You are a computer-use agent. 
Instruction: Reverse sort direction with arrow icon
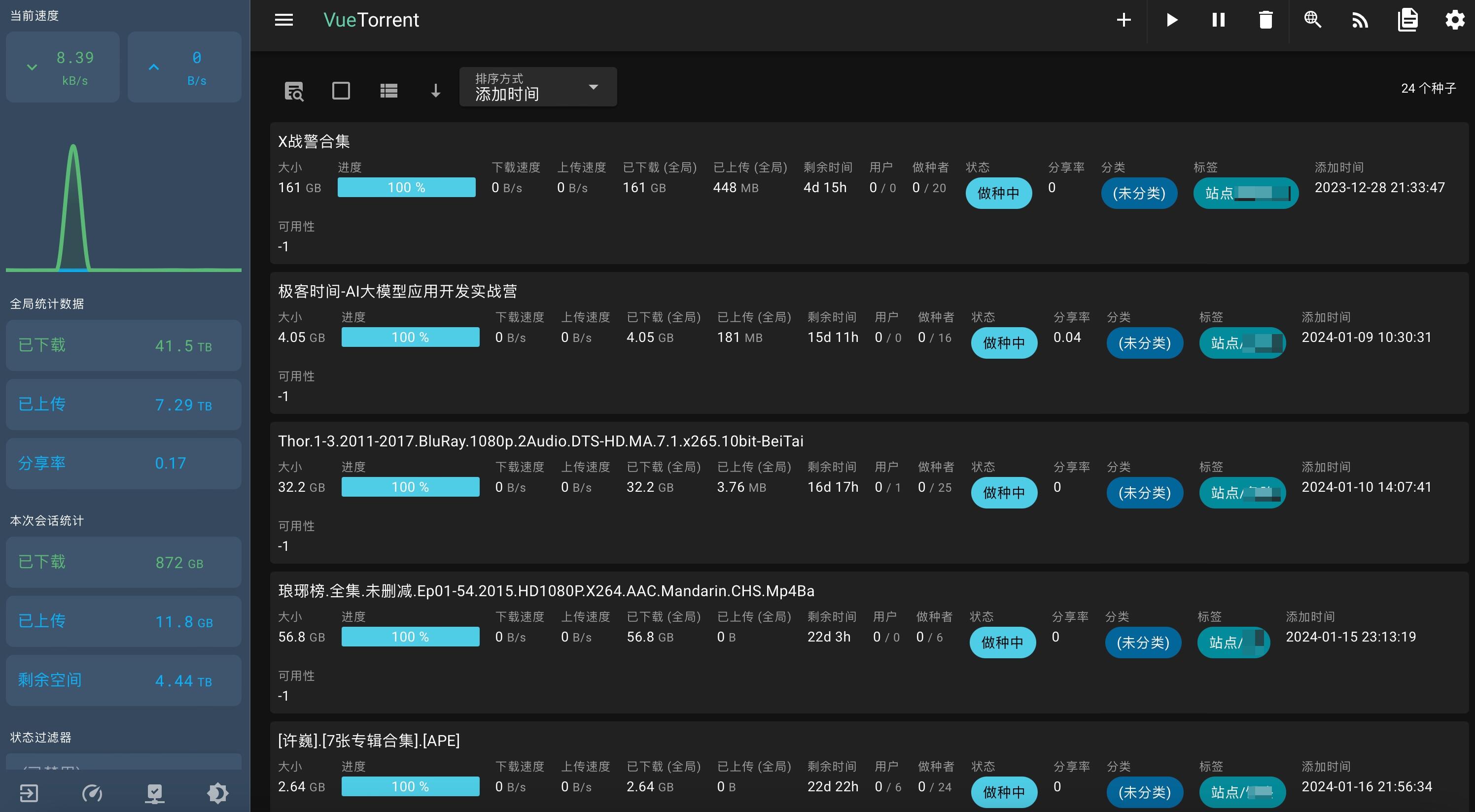coord(436,90)
